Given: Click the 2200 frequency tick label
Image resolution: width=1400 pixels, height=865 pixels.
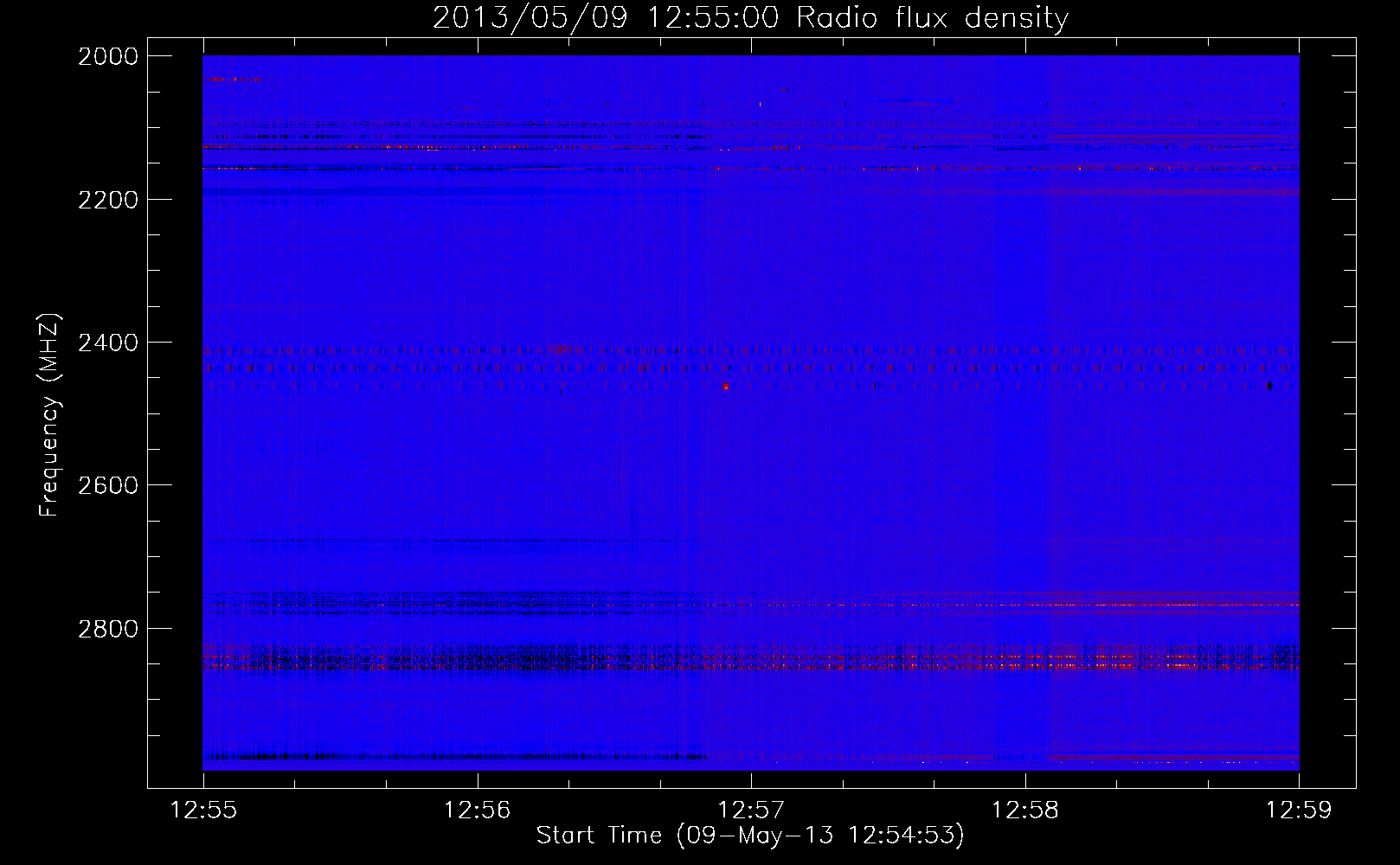Looking at the screenshot, I should coord(108,200).
